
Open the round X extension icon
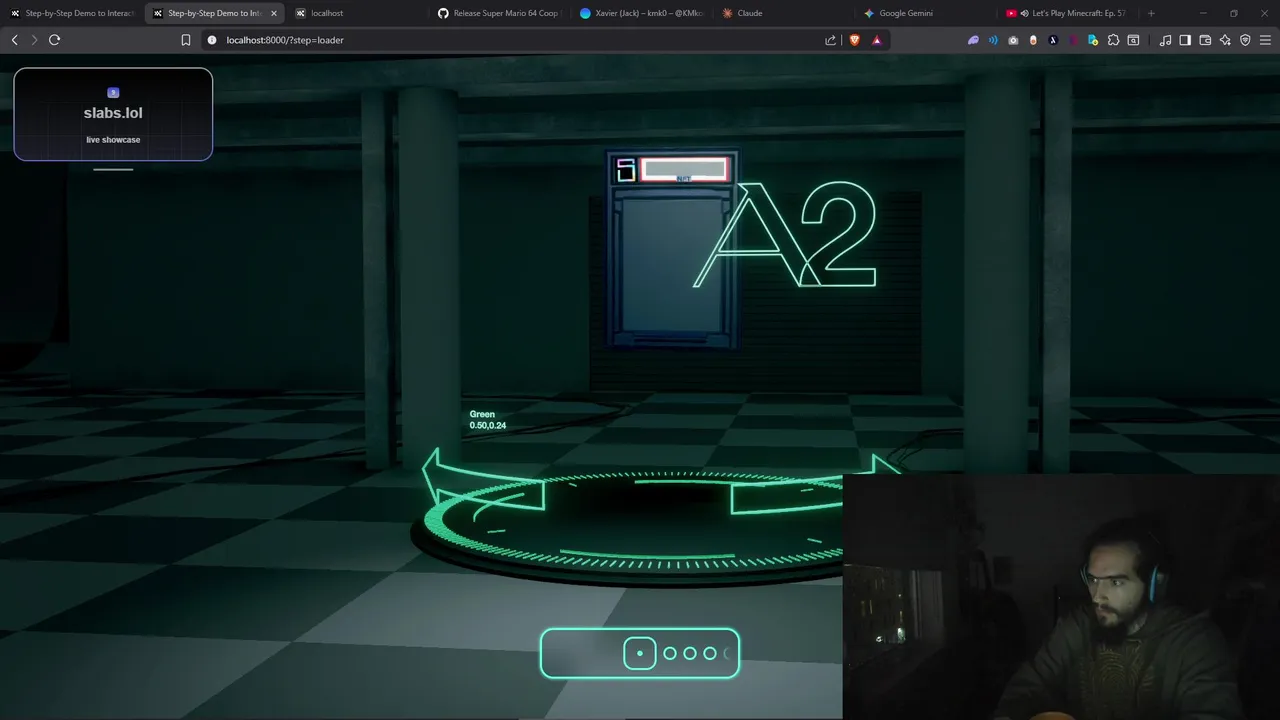tap(1053, 40)
